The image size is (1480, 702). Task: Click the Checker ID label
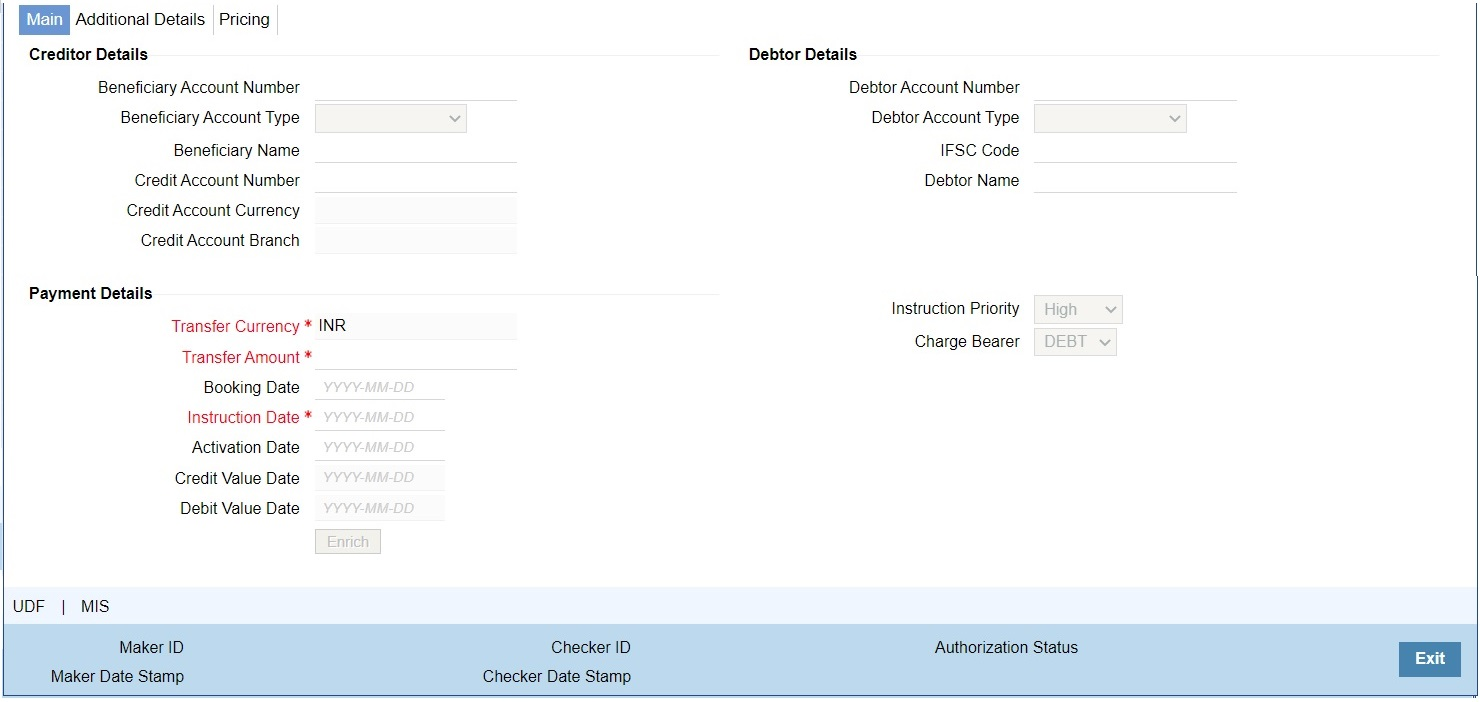point(591,647)
